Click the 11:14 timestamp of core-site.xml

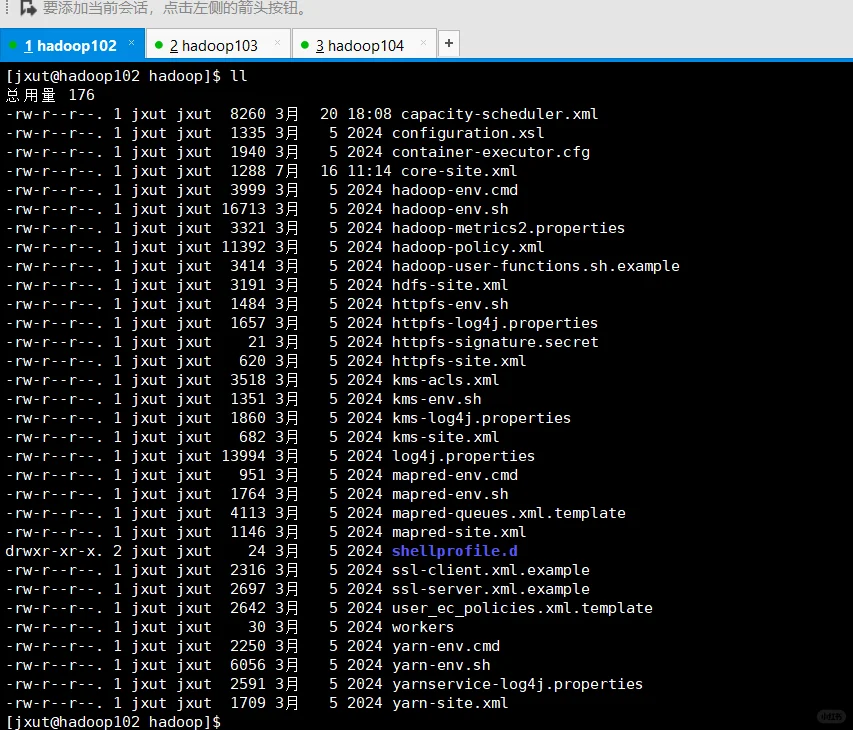pyautogui.click(x=369, y=171)
